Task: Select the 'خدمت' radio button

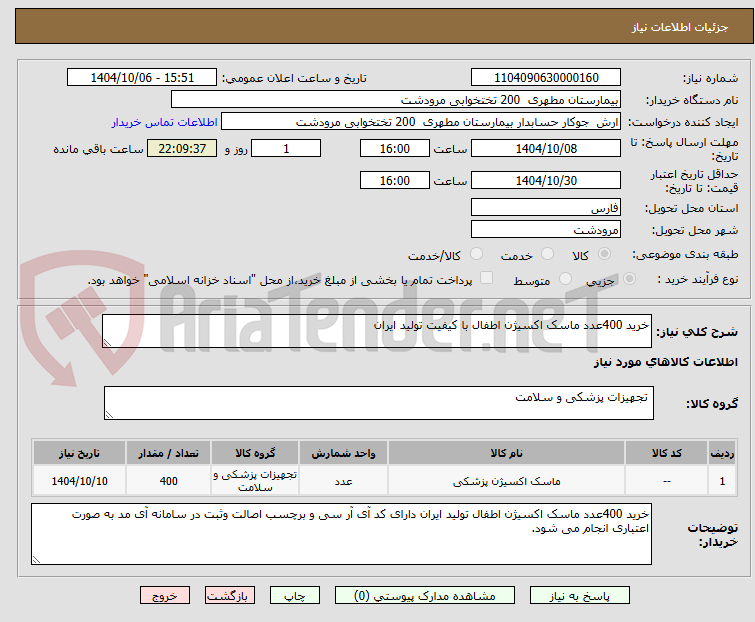Action: [547, 254]
